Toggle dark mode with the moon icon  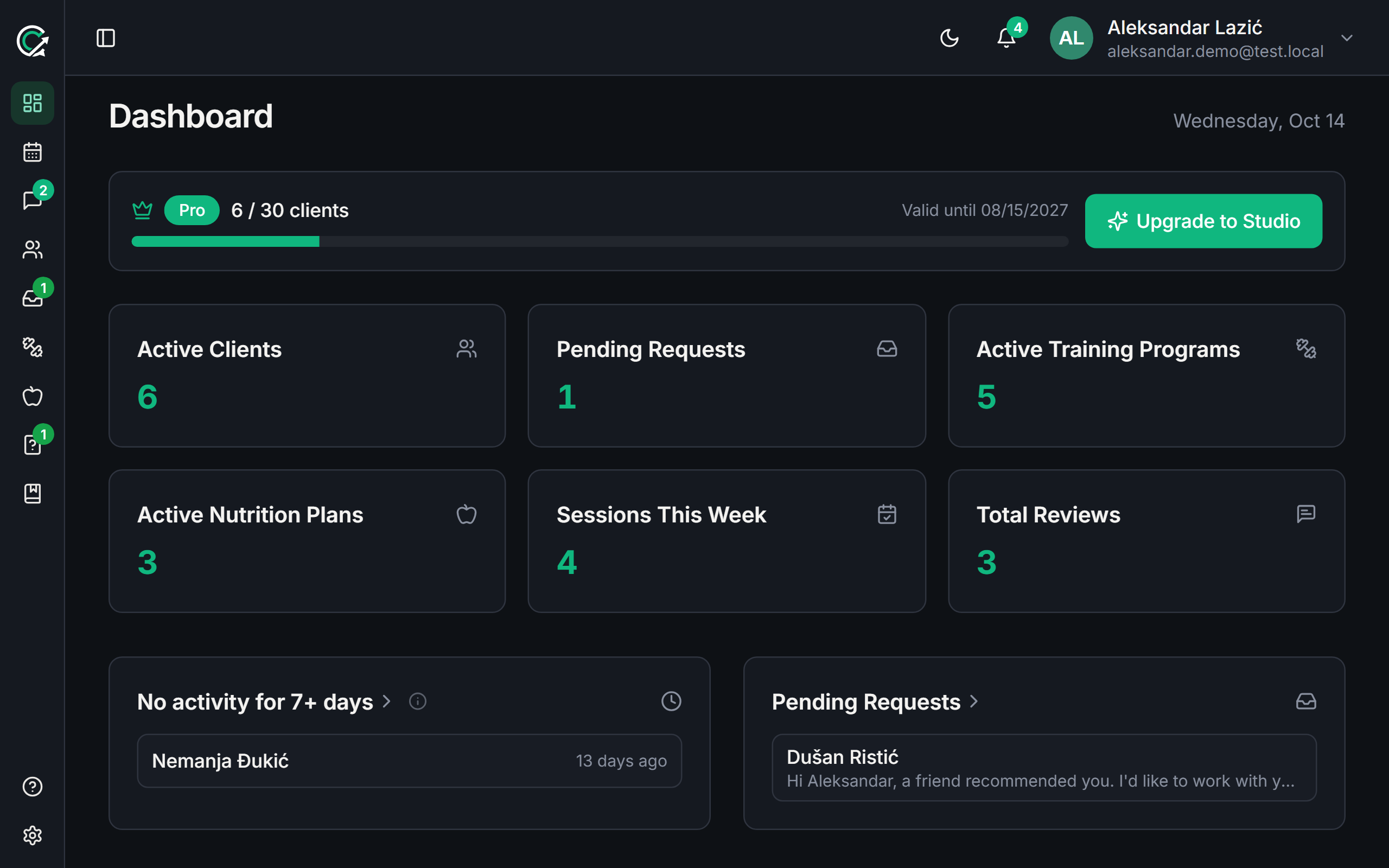950,38
